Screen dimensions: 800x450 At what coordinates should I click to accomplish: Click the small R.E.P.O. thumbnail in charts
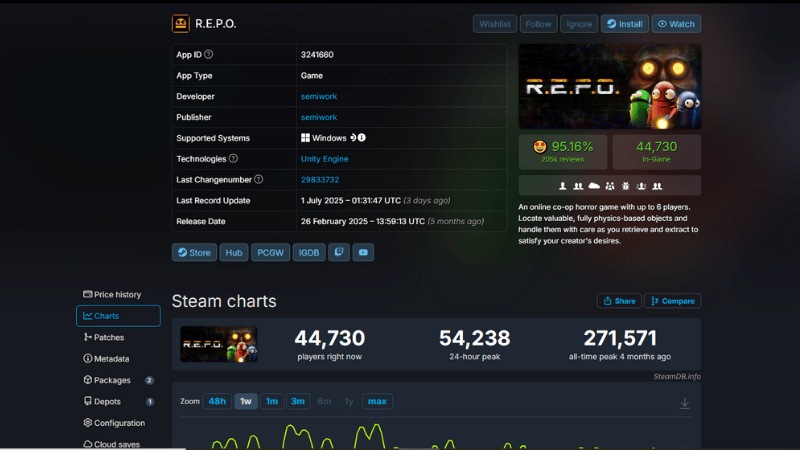coord(219,344)
